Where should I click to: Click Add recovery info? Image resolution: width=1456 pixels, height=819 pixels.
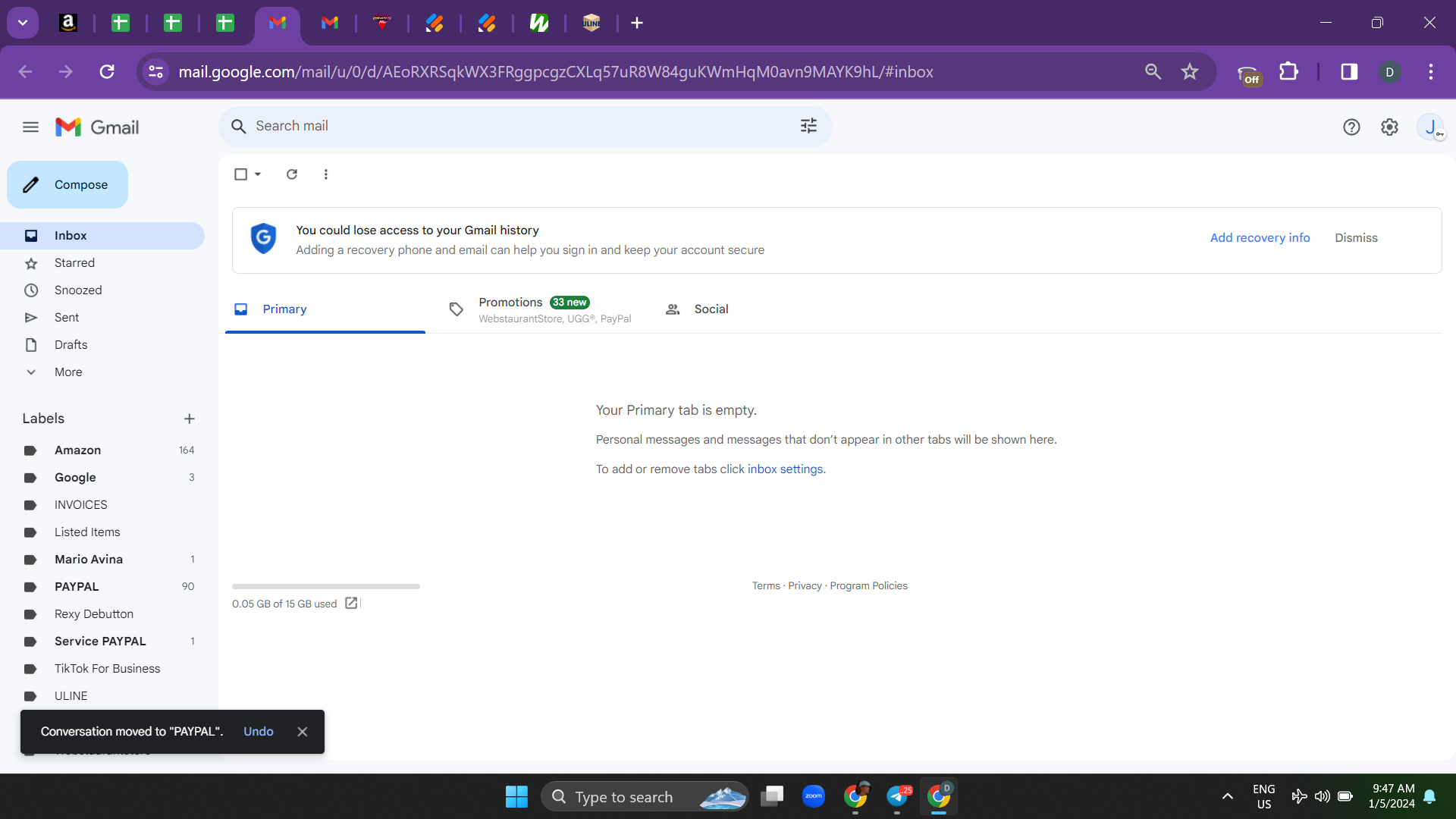[x=1260, y=237]
